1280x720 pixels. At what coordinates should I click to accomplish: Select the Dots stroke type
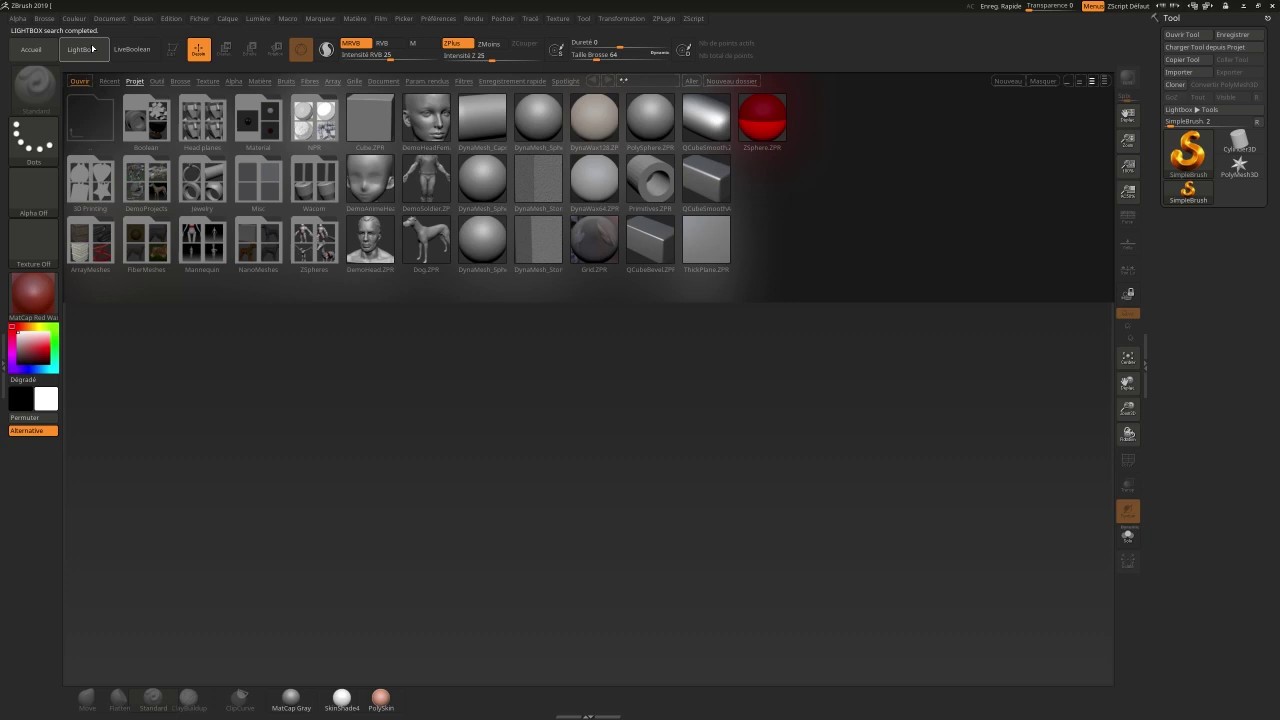pos(34,140)
